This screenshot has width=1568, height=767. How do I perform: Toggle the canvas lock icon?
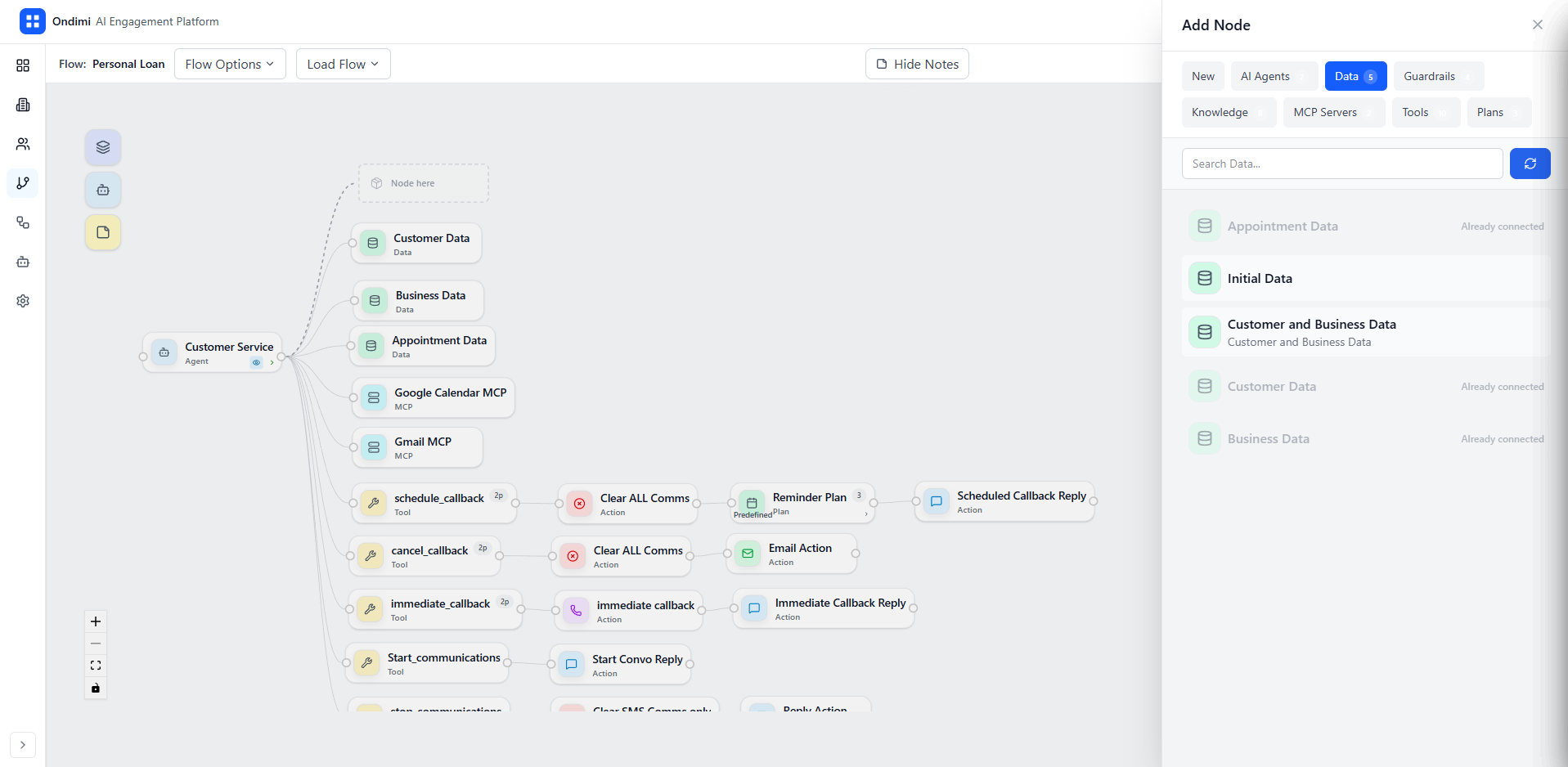point(96,688)
